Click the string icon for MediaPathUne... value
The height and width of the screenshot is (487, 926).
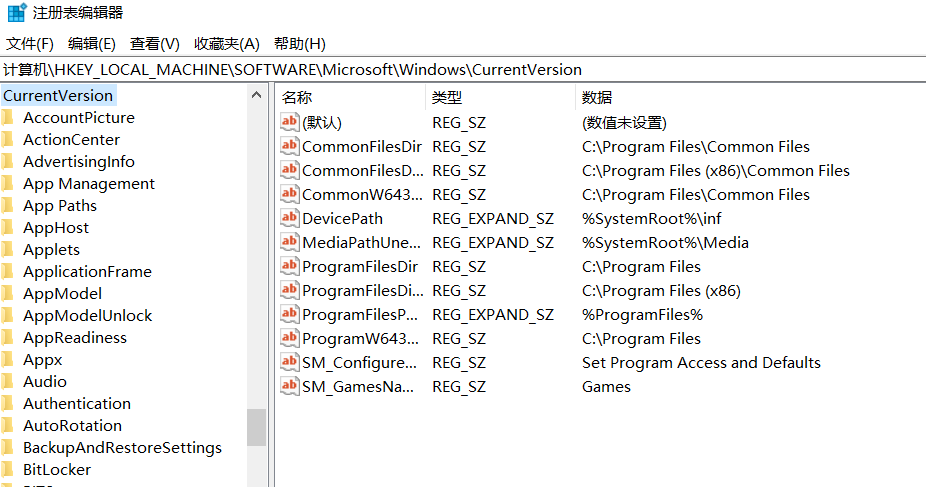coord(289,242)
